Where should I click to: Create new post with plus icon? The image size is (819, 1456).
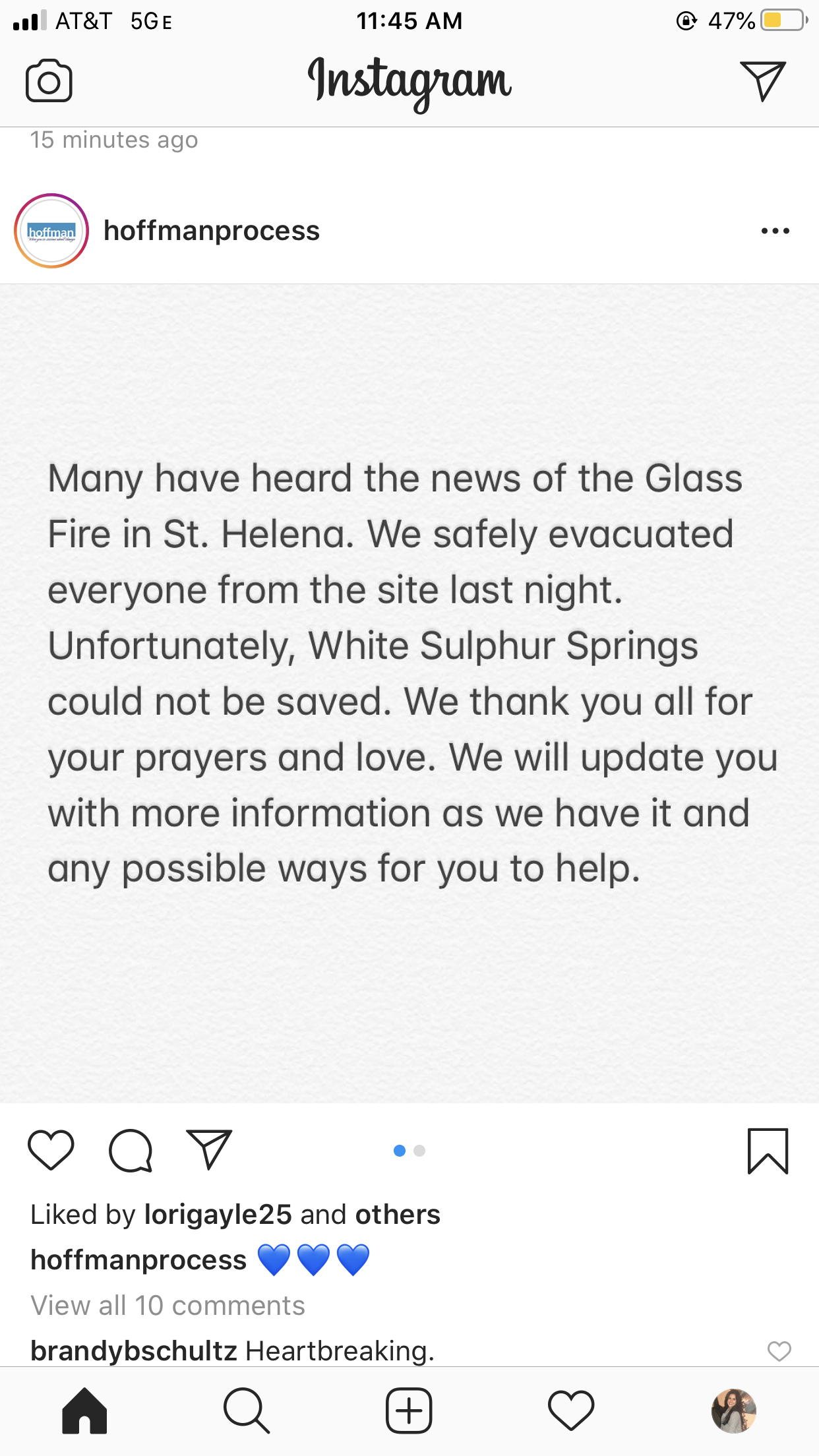(x=409, y=1411)
